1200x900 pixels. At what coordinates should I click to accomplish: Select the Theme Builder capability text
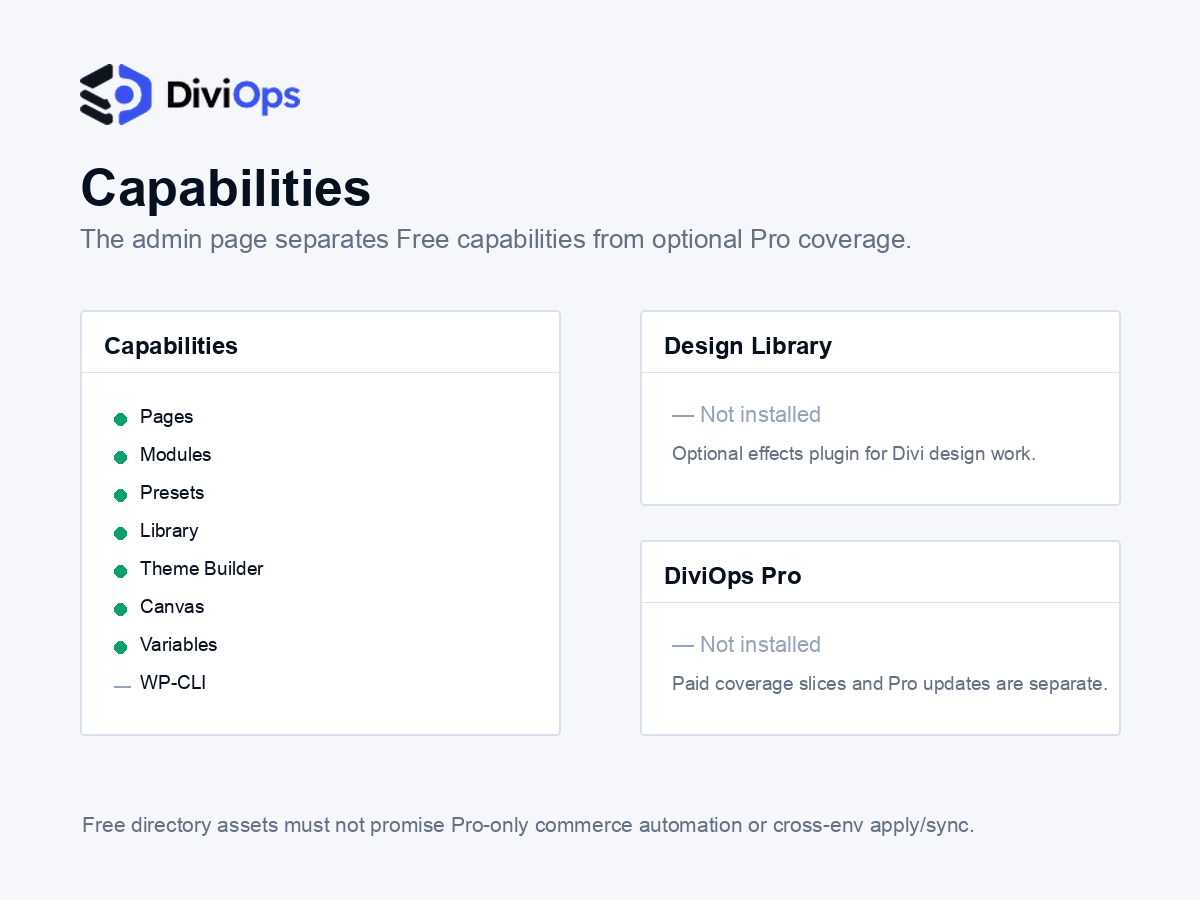click(x=202, y=569)
